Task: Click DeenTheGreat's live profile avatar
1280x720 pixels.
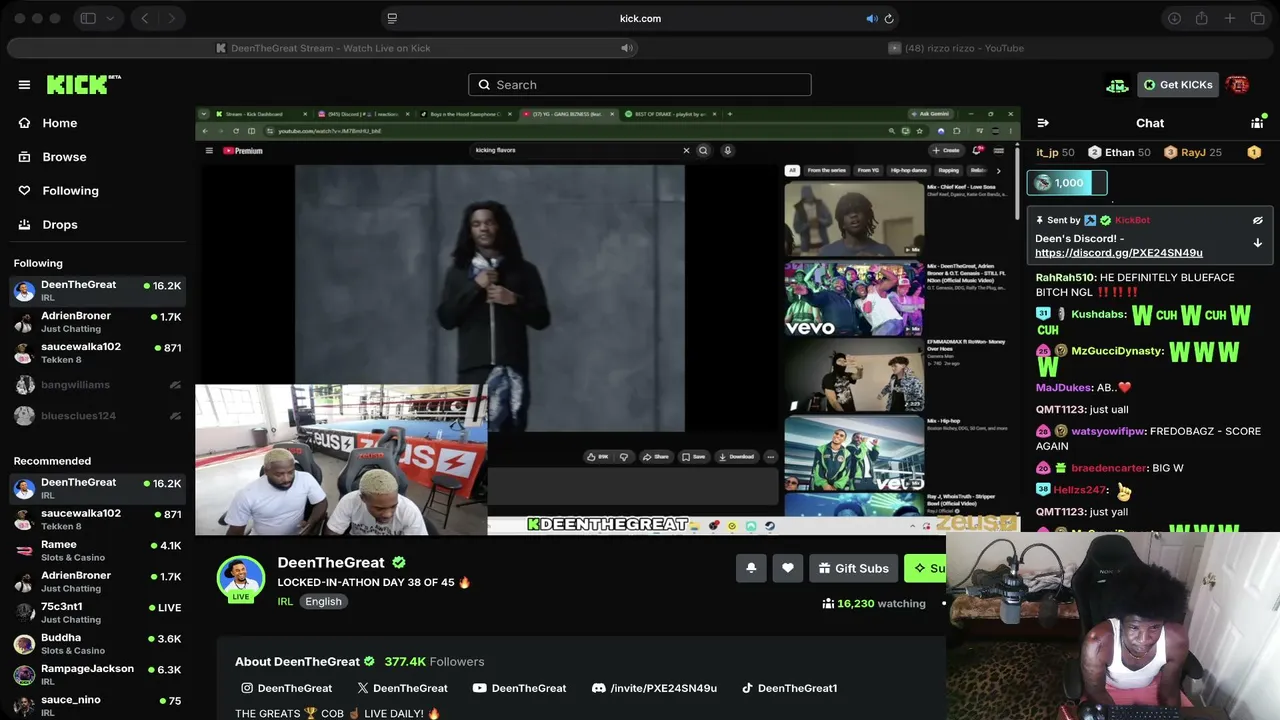Action: [x=241, y=579]
